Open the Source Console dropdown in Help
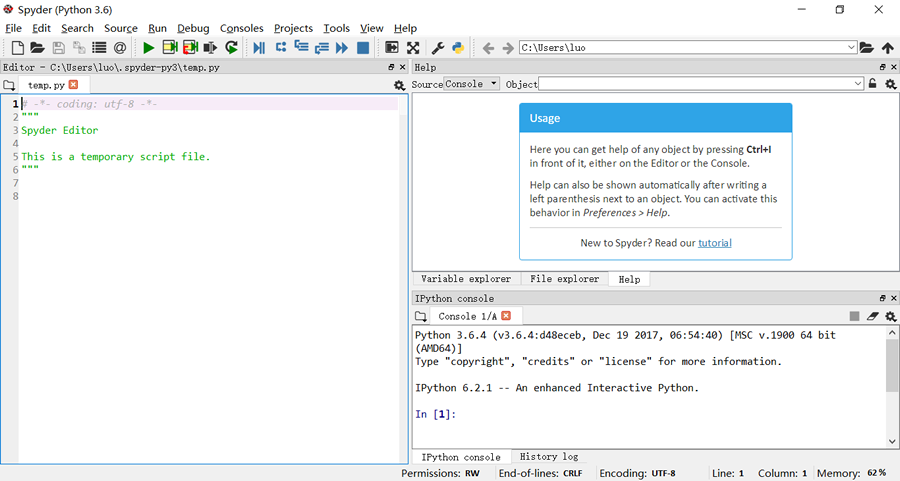 point(471,84)
